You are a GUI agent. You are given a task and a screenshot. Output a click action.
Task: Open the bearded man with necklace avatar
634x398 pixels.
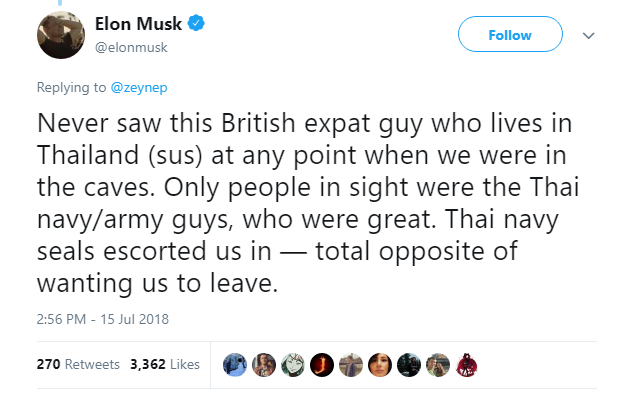click(x=264, y=365)
